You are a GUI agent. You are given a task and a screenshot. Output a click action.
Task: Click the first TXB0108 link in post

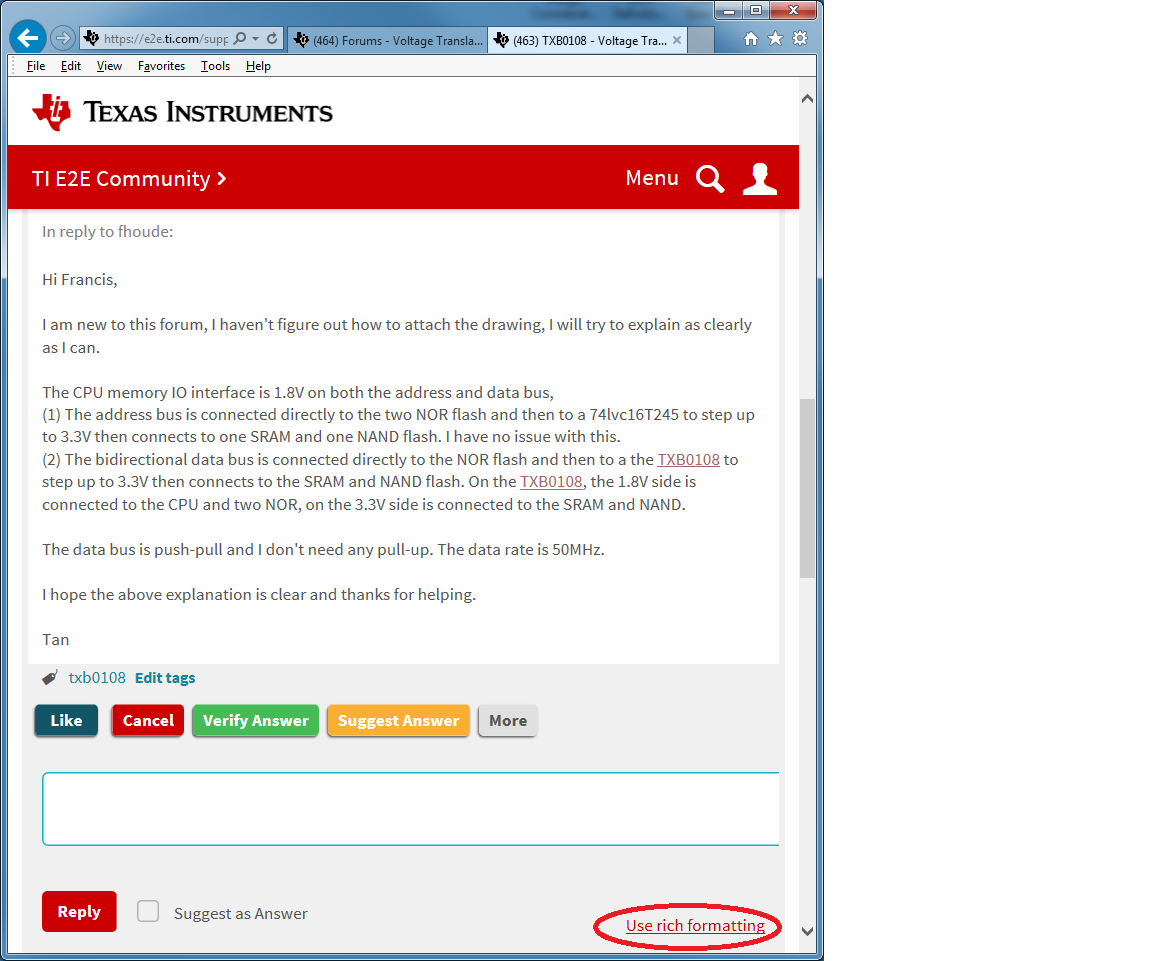pyautogui.click(x=688, y=460)
